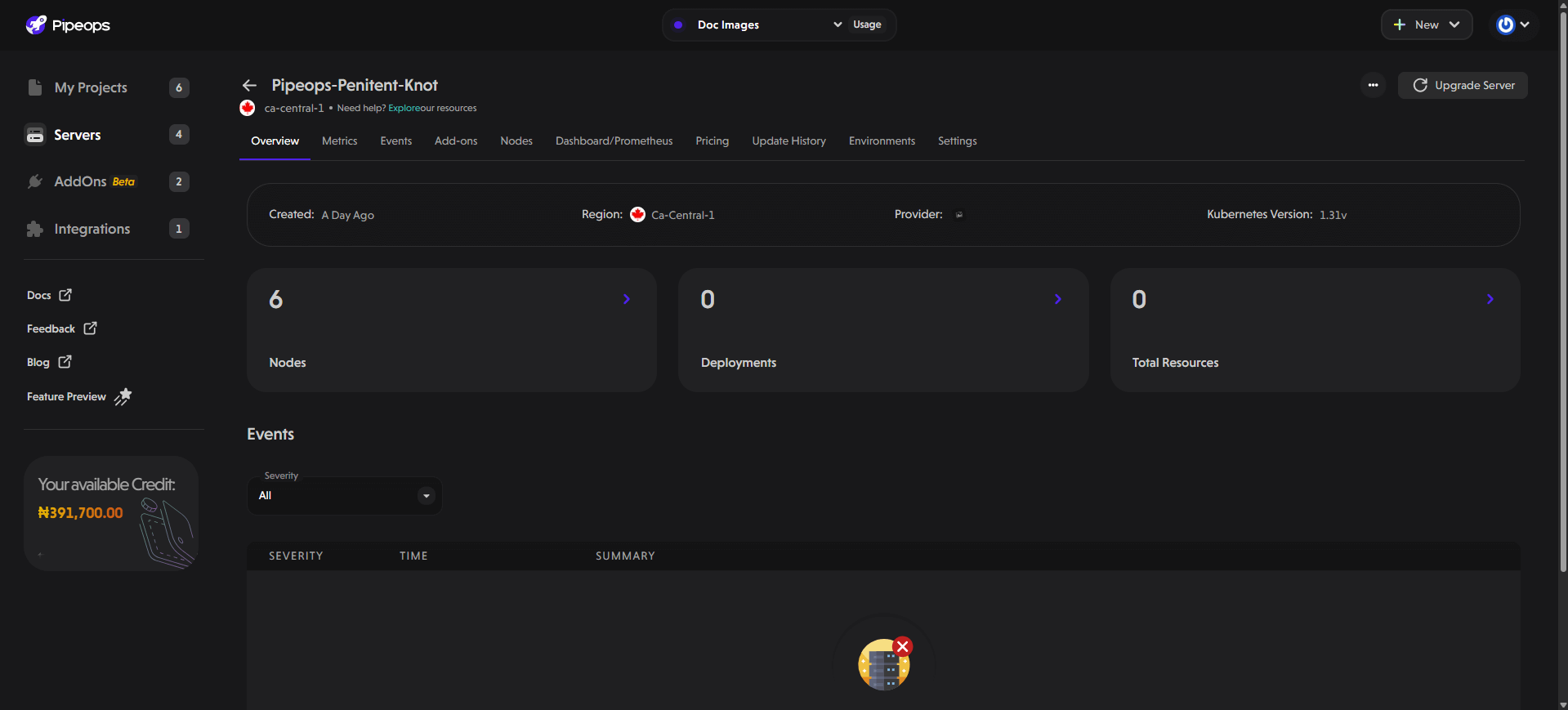Click the Deployments card arrow chevron
The width and height of the screenshot is (1568, 710).
click(x=1058, y=299)
